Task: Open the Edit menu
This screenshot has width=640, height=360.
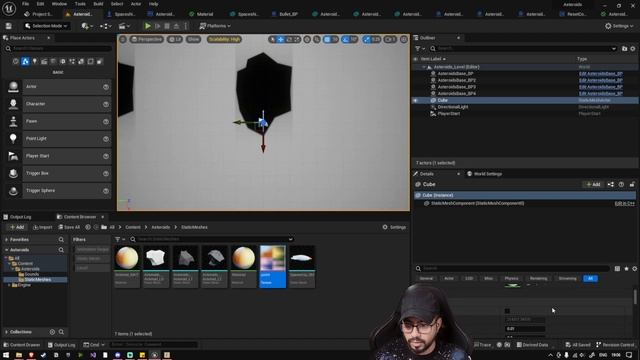Action: tap(40, 4)
